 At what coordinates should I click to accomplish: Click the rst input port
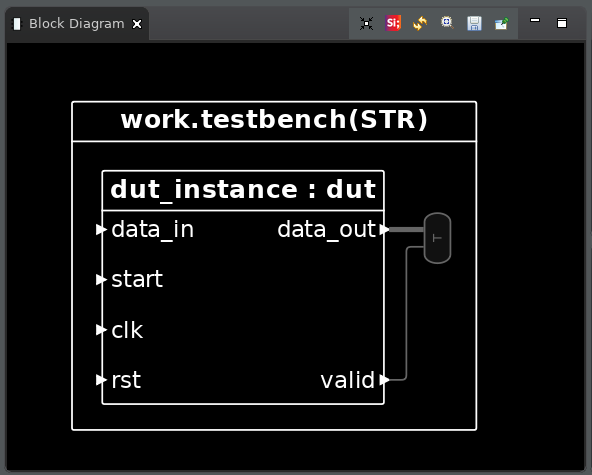[102, 379]
